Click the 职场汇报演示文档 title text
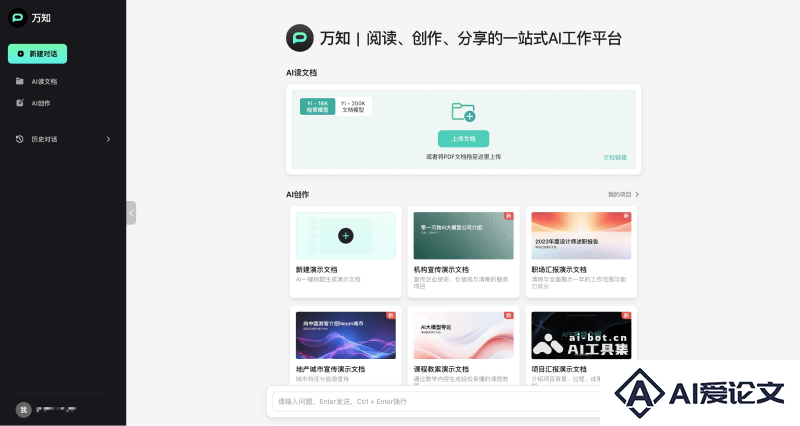Screen dimensions: 800x426 [x=559, y=269]
